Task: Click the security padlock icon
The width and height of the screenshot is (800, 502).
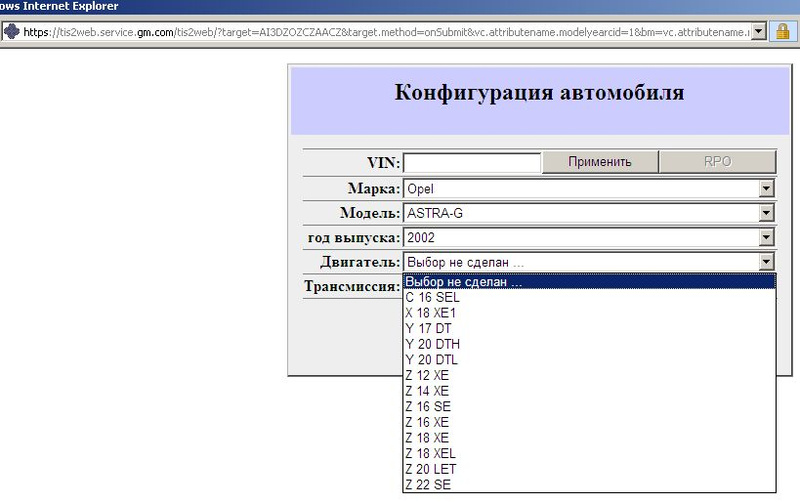Action: 783,32
